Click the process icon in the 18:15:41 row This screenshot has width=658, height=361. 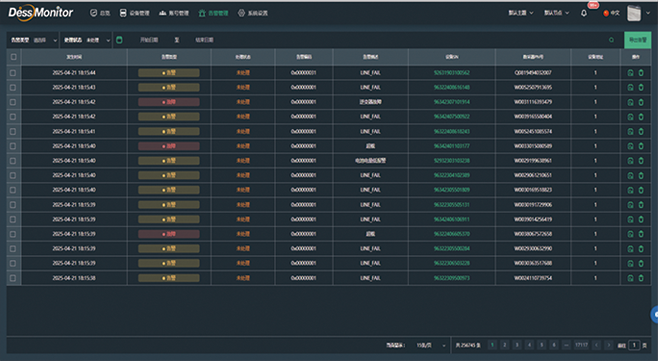(x=630, y=131)
